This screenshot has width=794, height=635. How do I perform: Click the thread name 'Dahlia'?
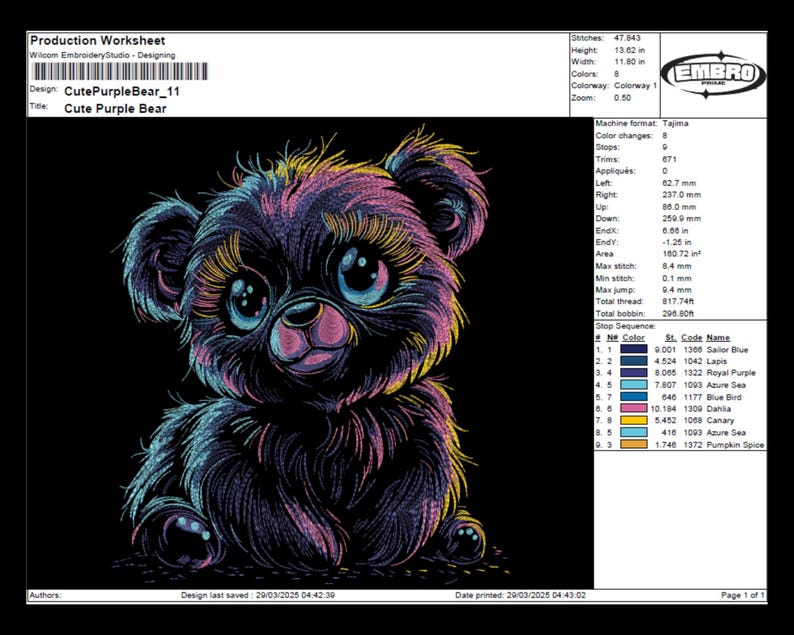[719, 409]
